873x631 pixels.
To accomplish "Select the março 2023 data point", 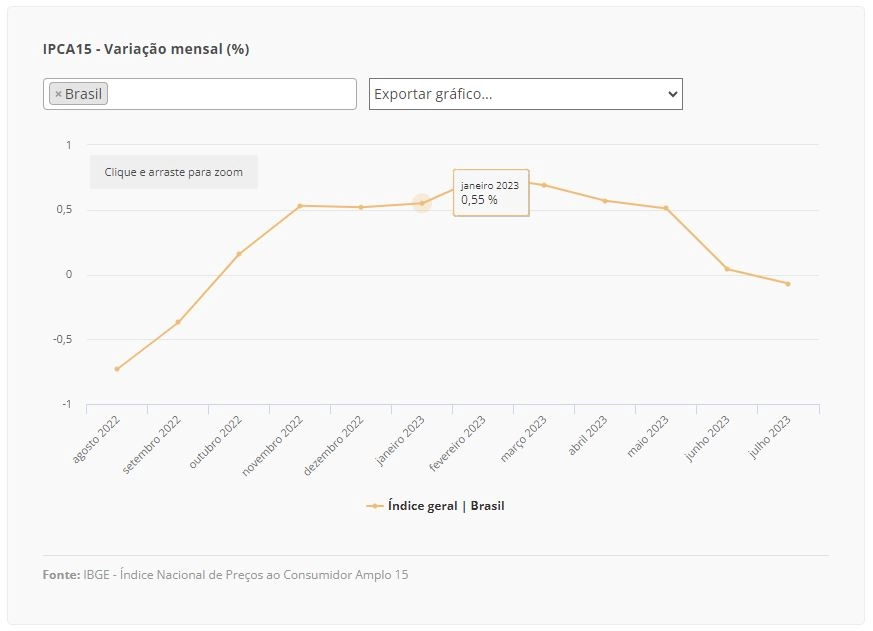I will click(x=544, y=185).
